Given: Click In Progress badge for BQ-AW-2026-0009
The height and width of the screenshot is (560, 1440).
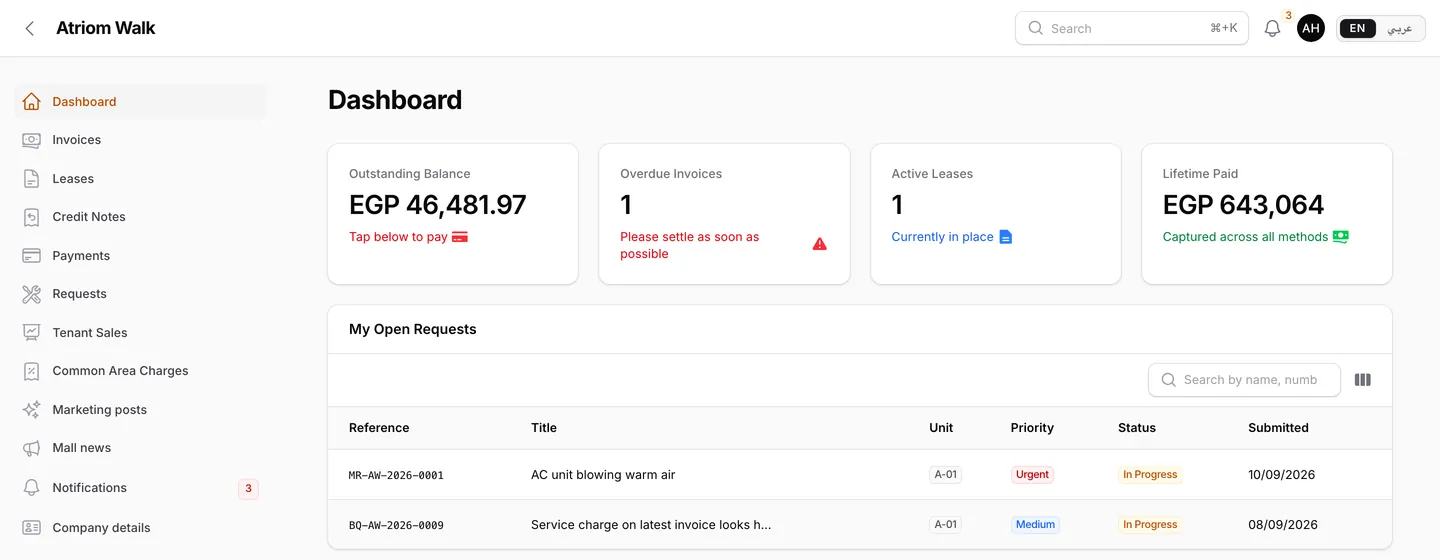Looking at the screenshot, I should 1150,525.
